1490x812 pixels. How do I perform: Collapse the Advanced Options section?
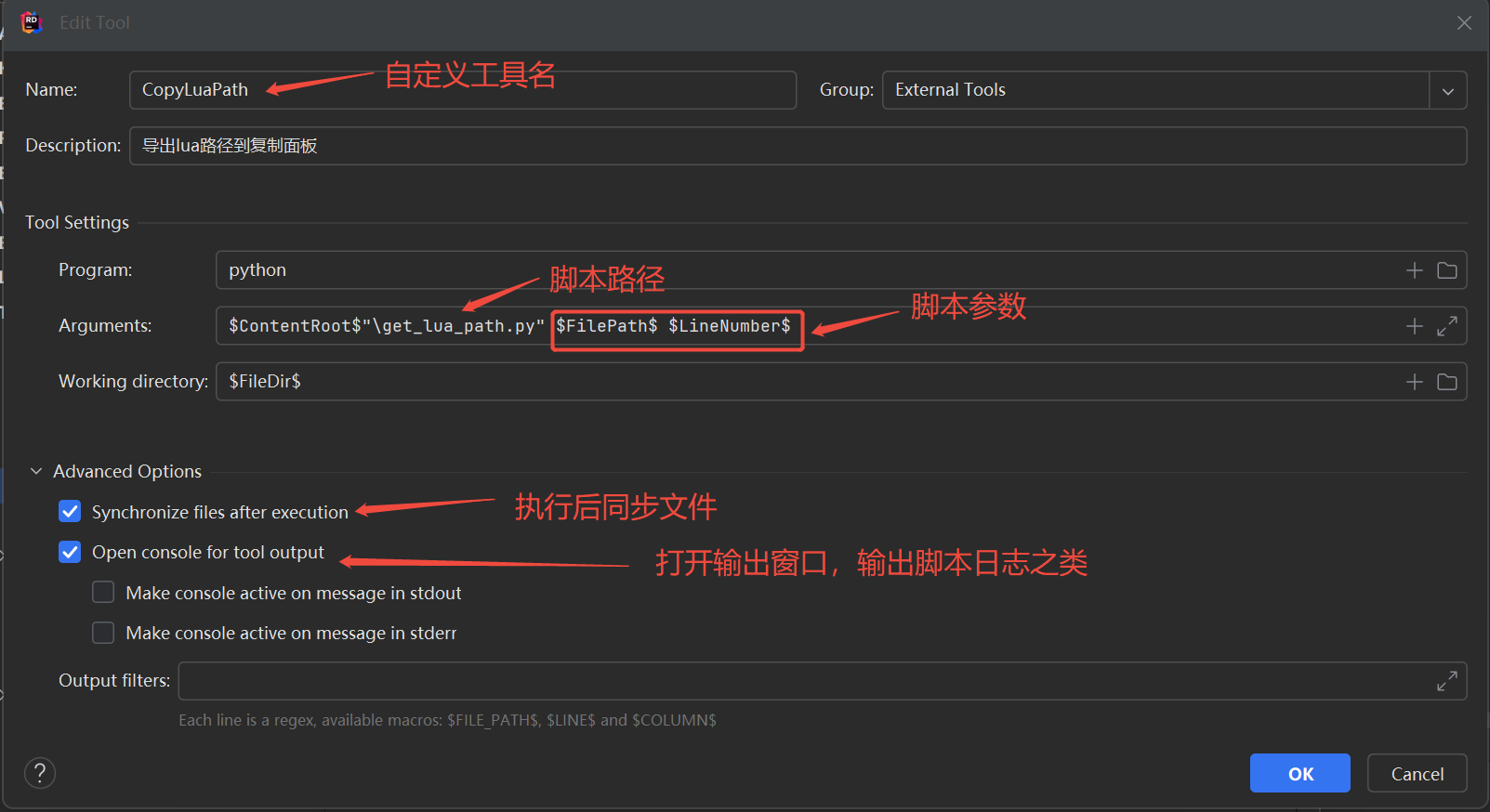coord(36,471)
